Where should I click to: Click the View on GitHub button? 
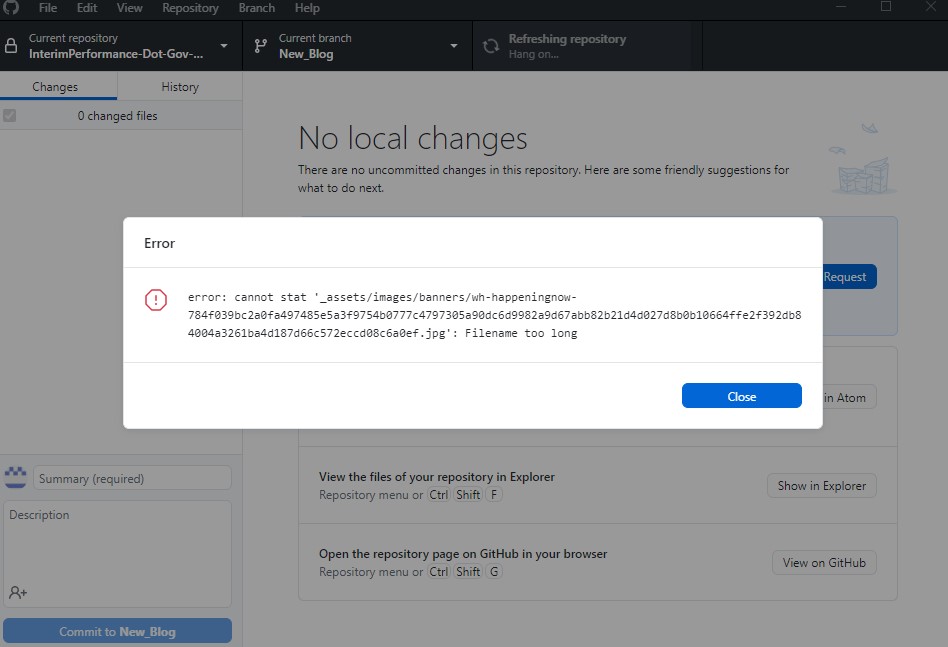click(x=824, y=562)
